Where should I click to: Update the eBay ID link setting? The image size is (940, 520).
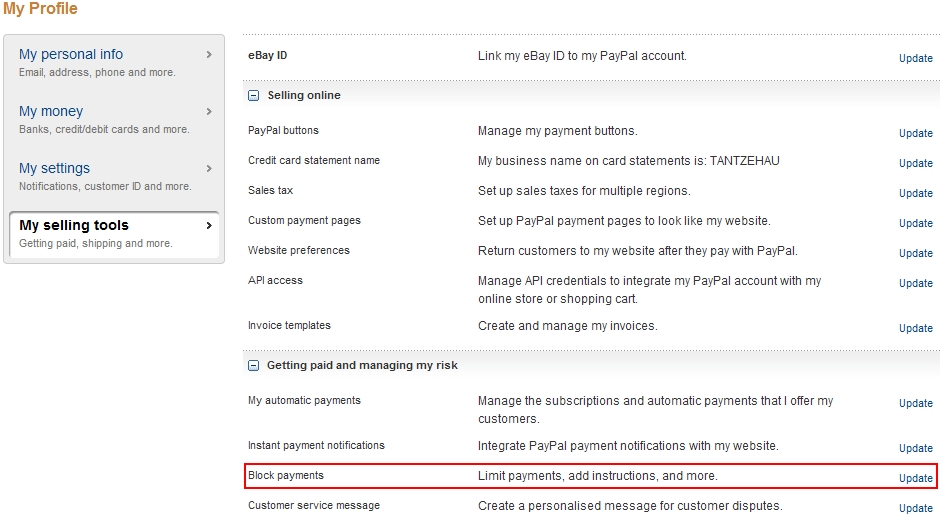(x=915, y=58)
